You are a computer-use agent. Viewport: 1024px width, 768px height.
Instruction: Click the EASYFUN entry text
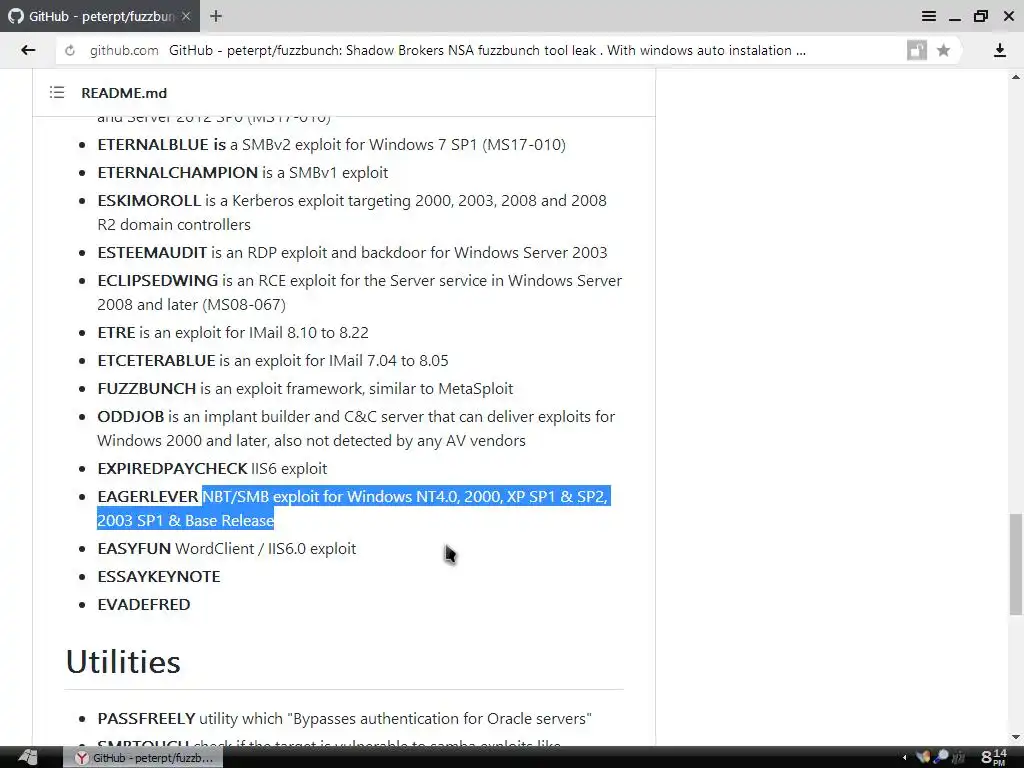(227, 549)
